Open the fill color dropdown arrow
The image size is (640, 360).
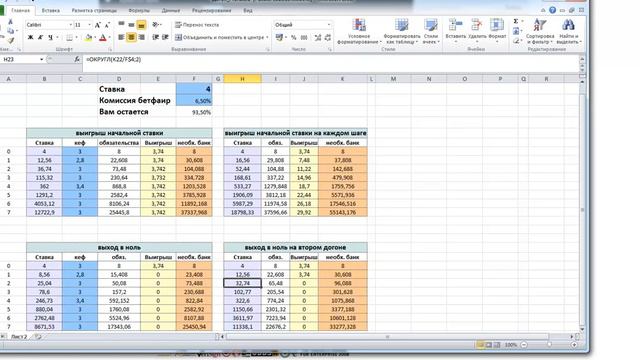click(95, 38)
